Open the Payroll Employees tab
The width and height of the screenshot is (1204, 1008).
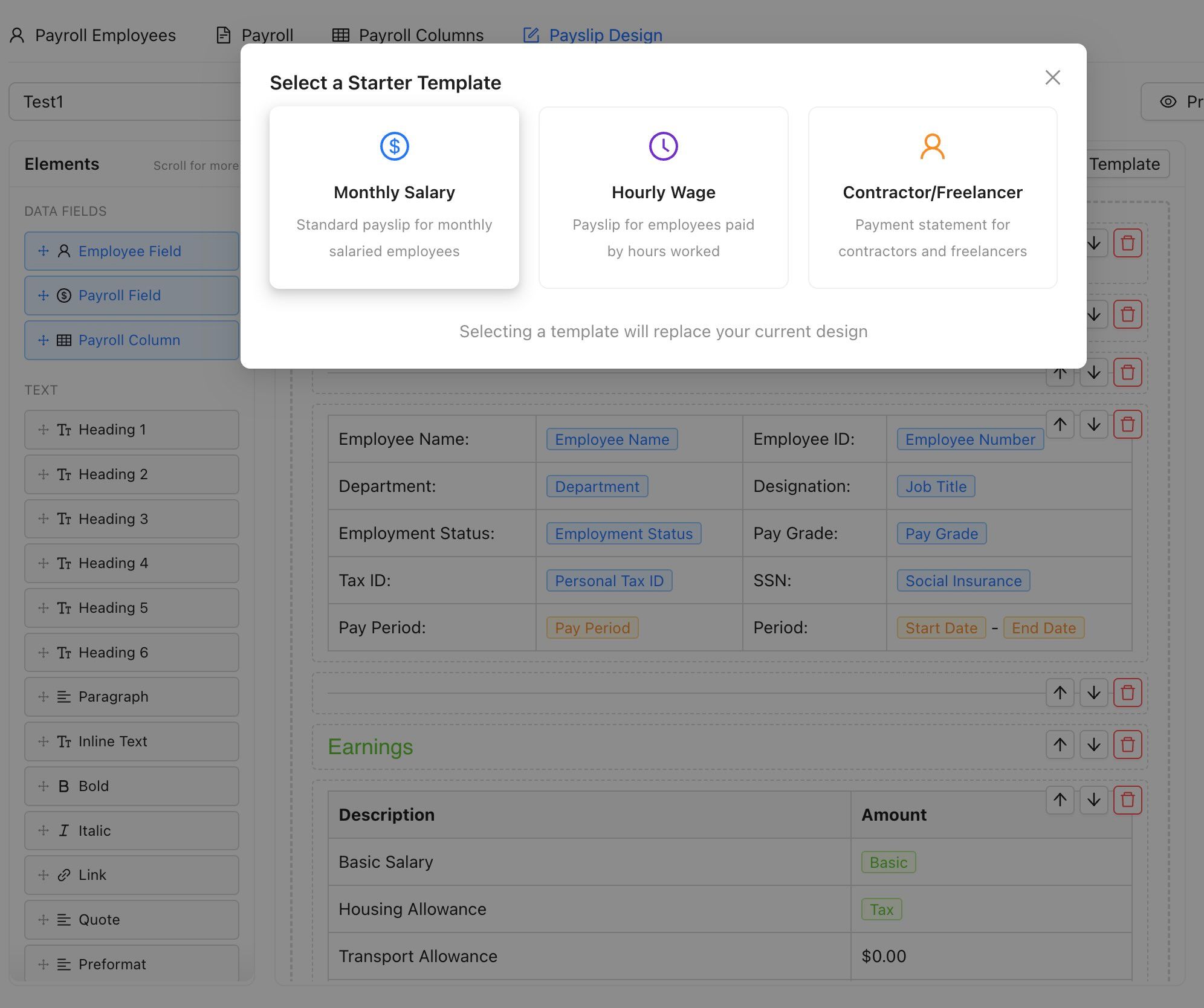93,35
